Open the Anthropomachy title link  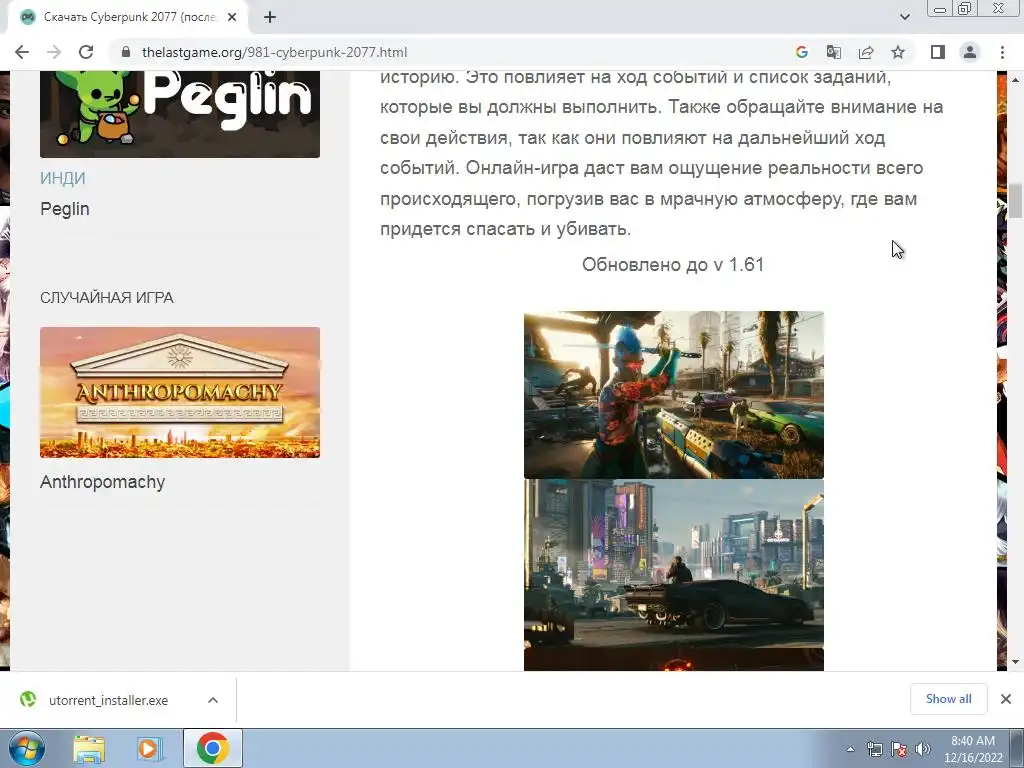(x=103, y=482)
